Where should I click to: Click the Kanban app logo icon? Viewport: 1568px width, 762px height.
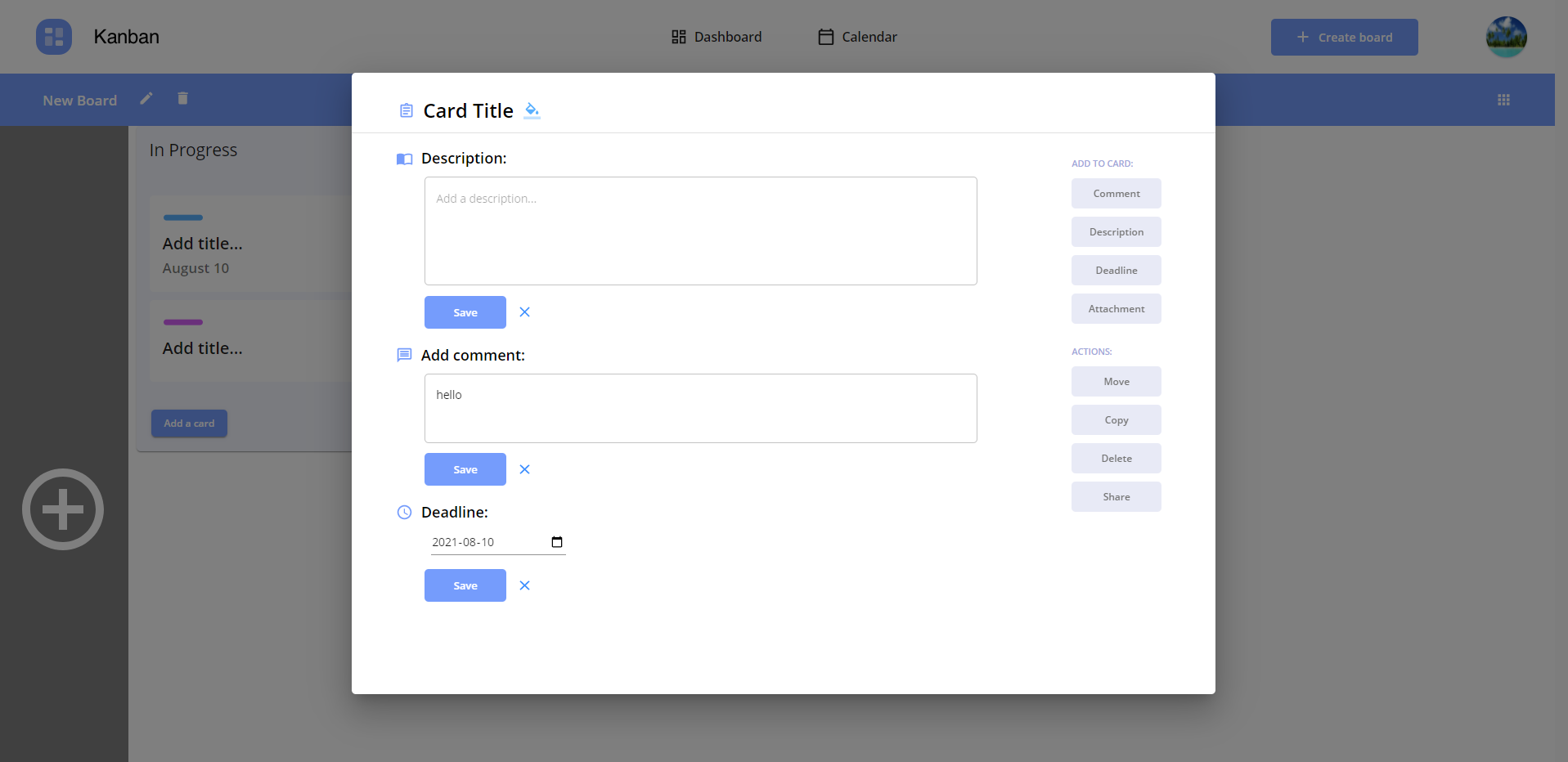pyautogui.click(x=53, y=36)
